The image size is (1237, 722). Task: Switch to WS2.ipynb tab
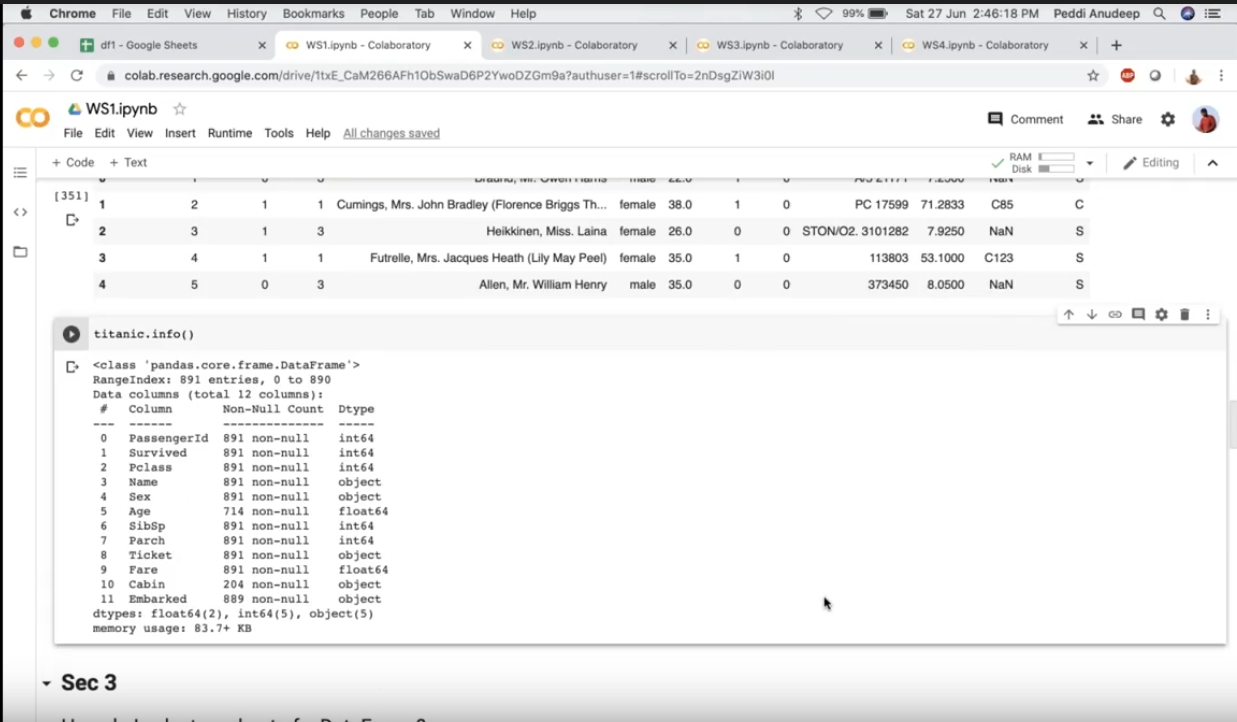pyautogui.click(x=573, y=45)
